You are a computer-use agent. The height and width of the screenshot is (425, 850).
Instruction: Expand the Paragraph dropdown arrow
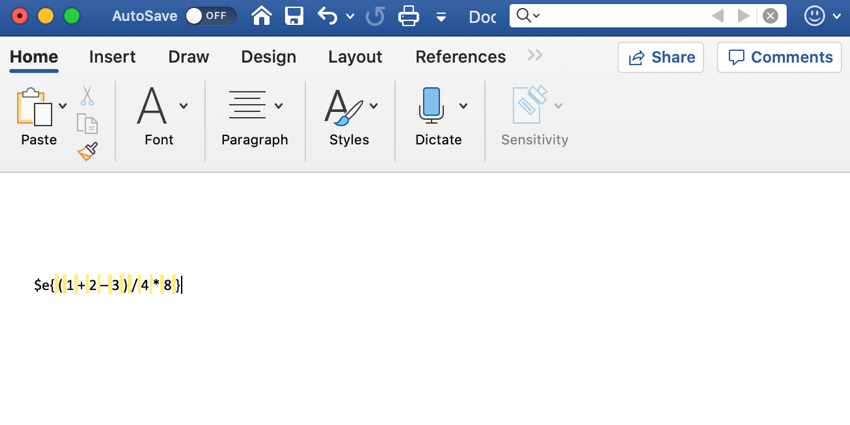tap(279, 106)
